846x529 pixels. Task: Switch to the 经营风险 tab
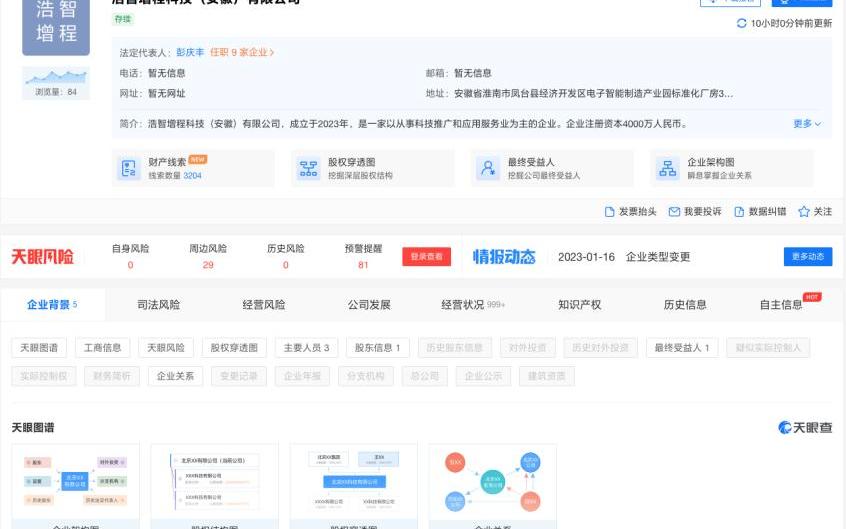[x=264, y=304]
